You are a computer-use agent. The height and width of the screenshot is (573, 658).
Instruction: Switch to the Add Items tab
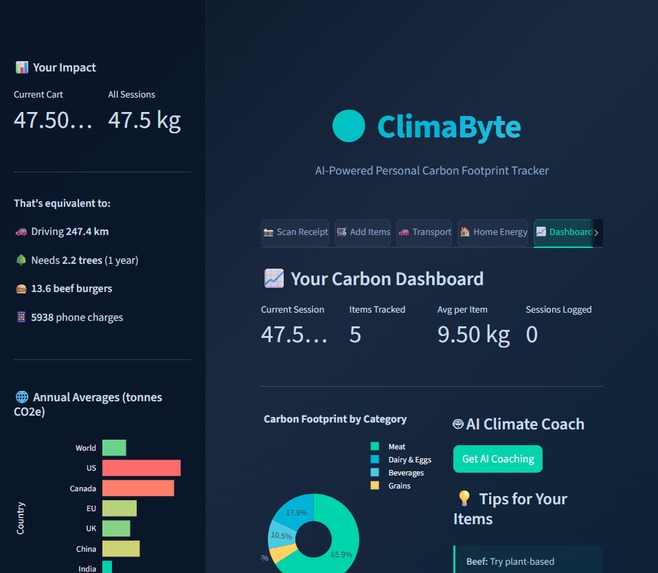pyautogui.click(x=363, y=232)
